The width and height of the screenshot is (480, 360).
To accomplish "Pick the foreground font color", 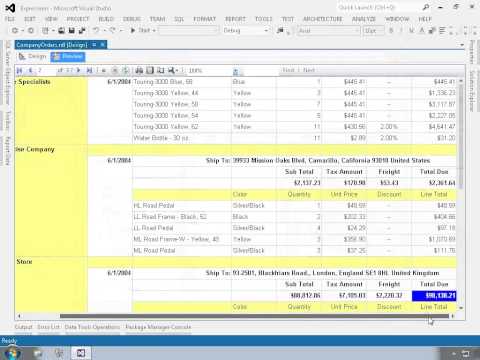I will coord(422,31).
